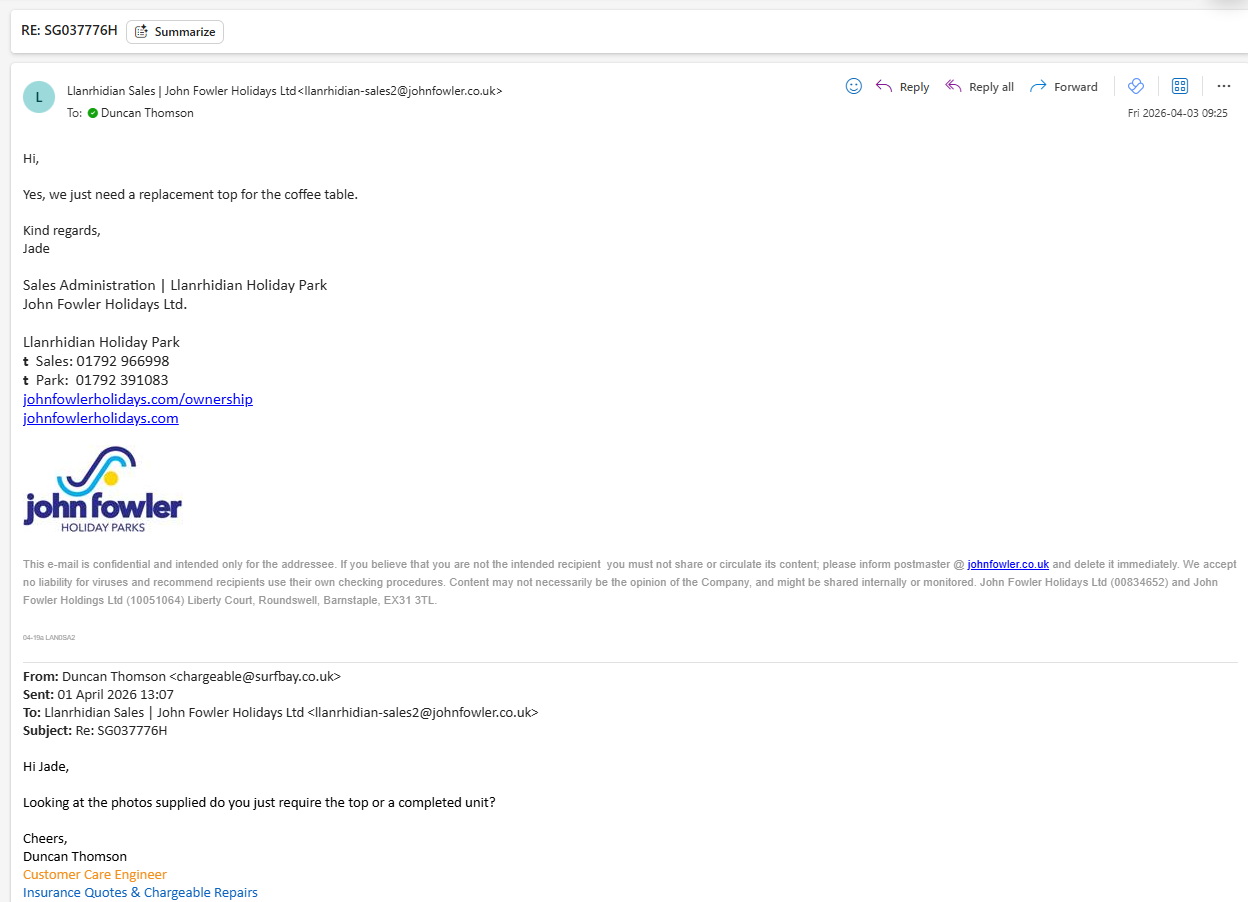
Task: Forward this email
Action: pyautogui.click(x=1064, y=87)
